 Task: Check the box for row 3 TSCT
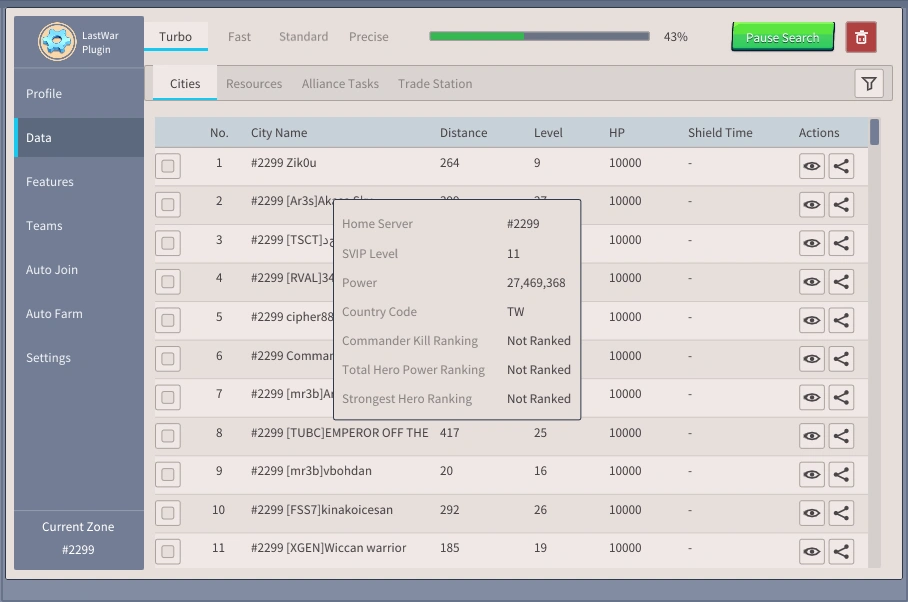(x=168, y=243)
